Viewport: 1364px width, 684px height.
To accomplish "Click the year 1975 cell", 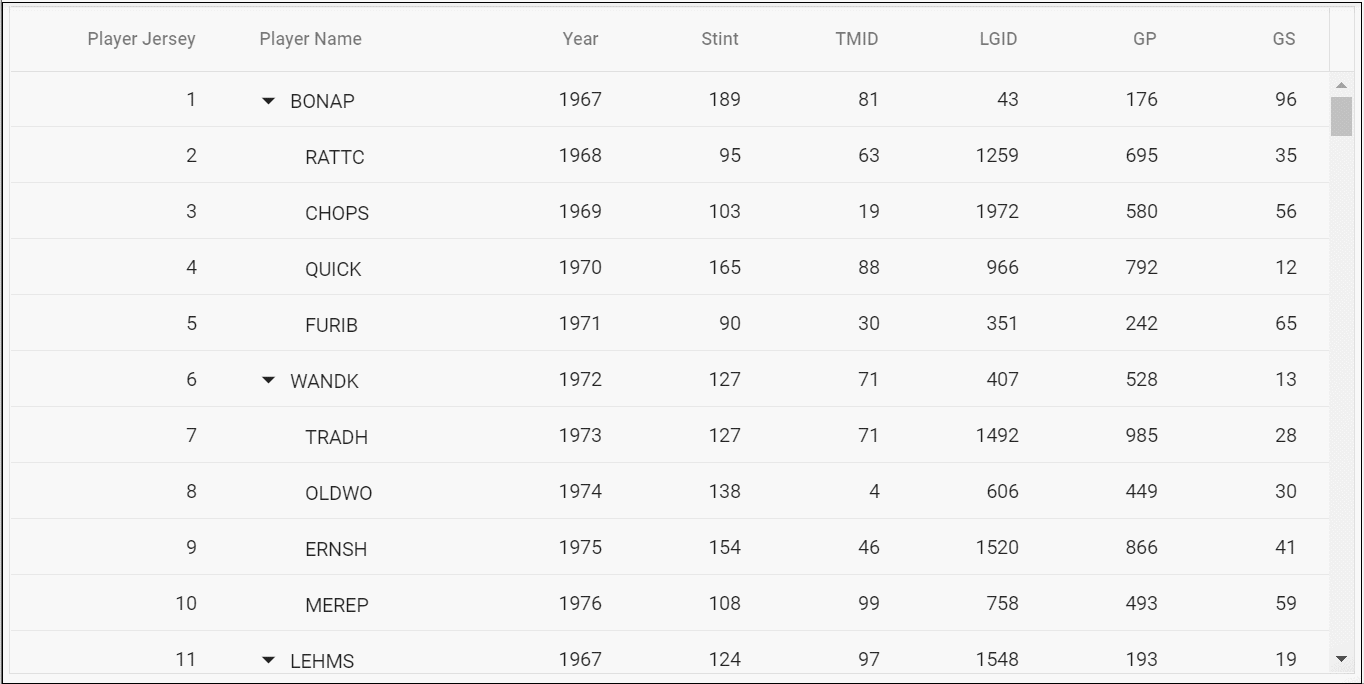I will pyautogui.click(x=580, y=547).
